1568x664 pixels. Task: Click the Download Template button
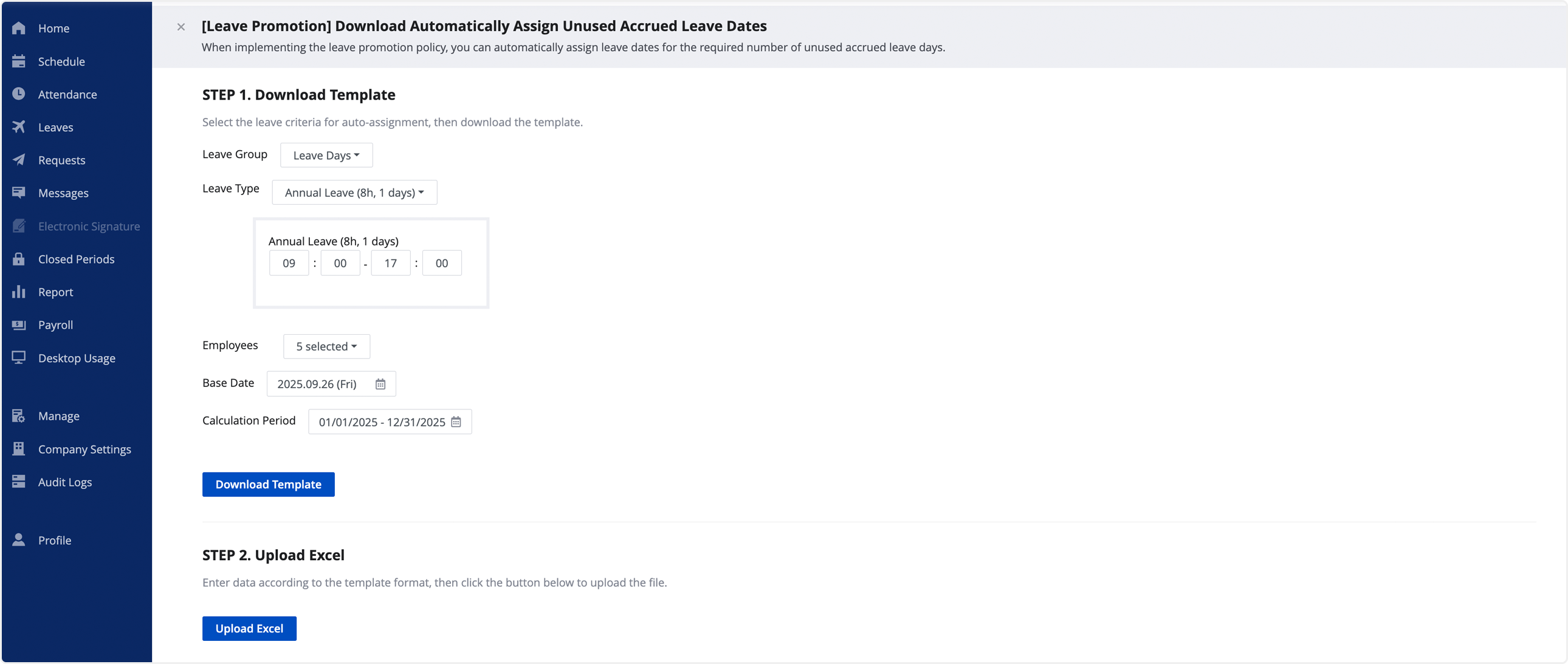tap(269, 484)
